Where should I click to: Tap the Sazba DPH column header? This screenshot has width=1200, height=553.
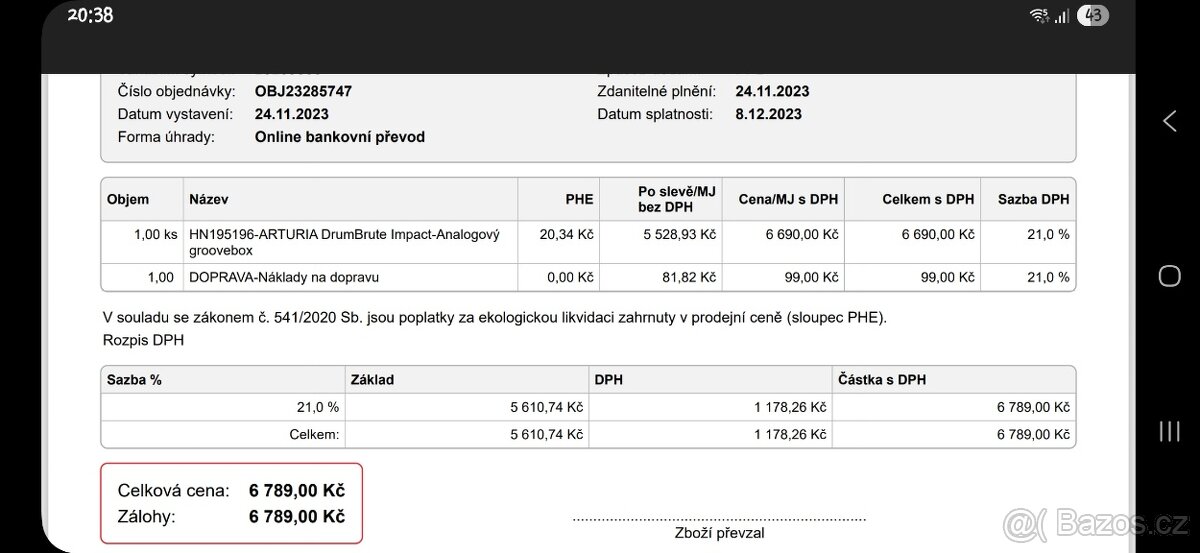[x=1033, y=199]
